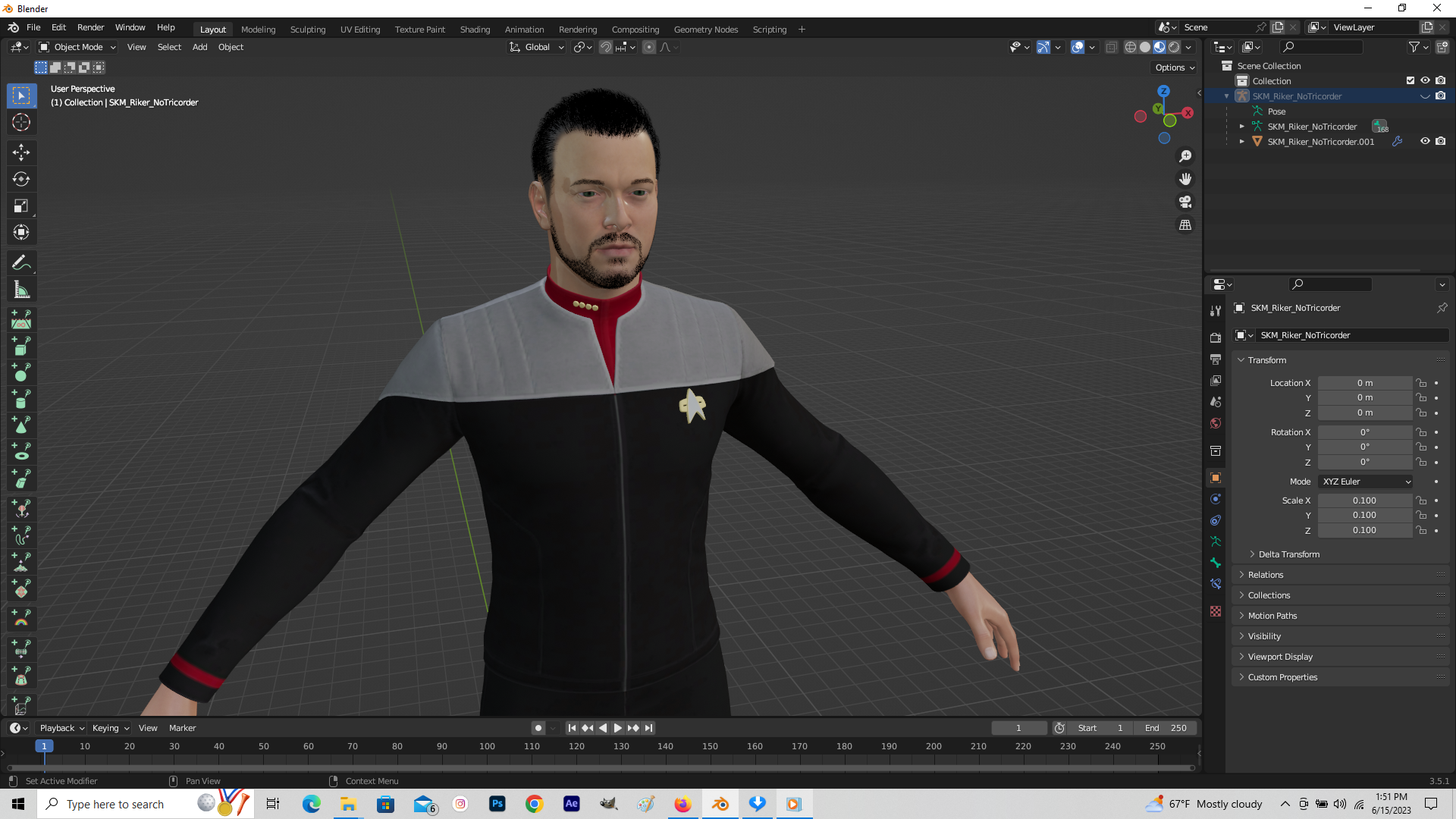Launch Photoshop from the taskbar

pyautogui.click(x=497, y=804)
